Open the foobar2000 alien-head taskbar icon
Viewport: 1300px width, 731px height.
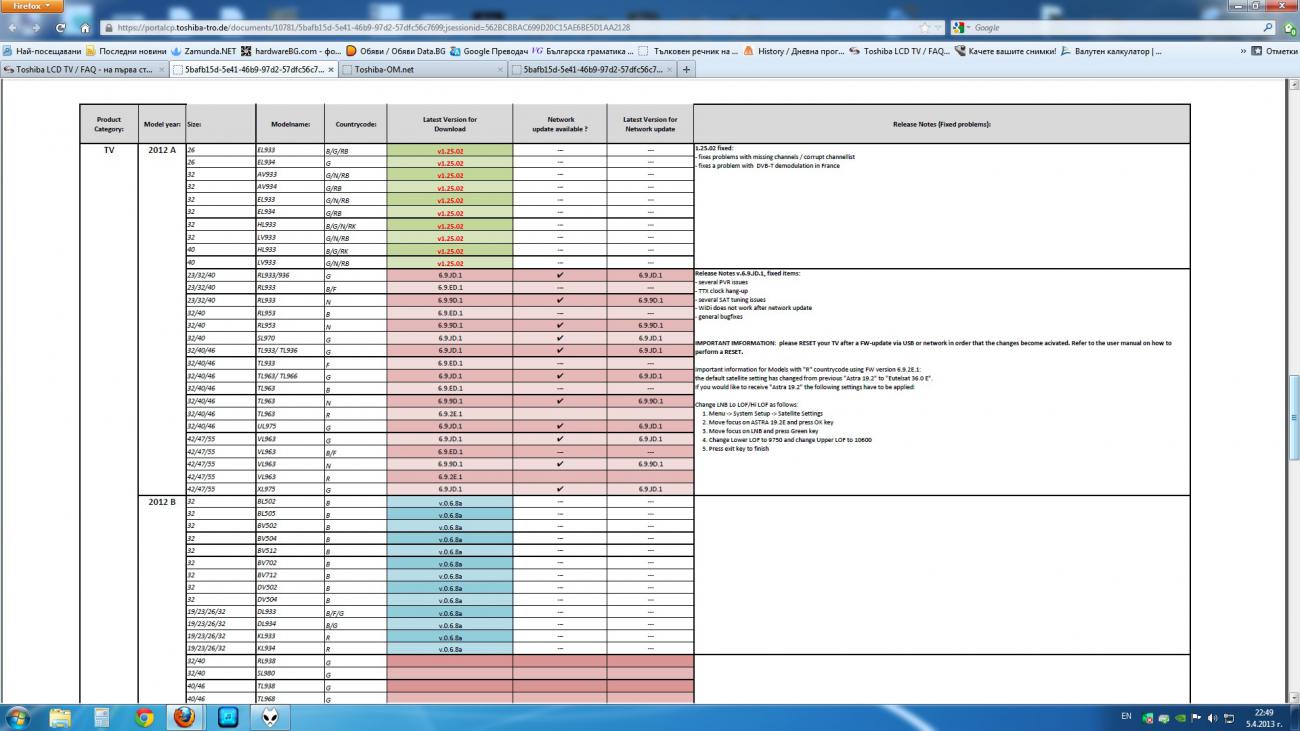[x=270, y=717]
